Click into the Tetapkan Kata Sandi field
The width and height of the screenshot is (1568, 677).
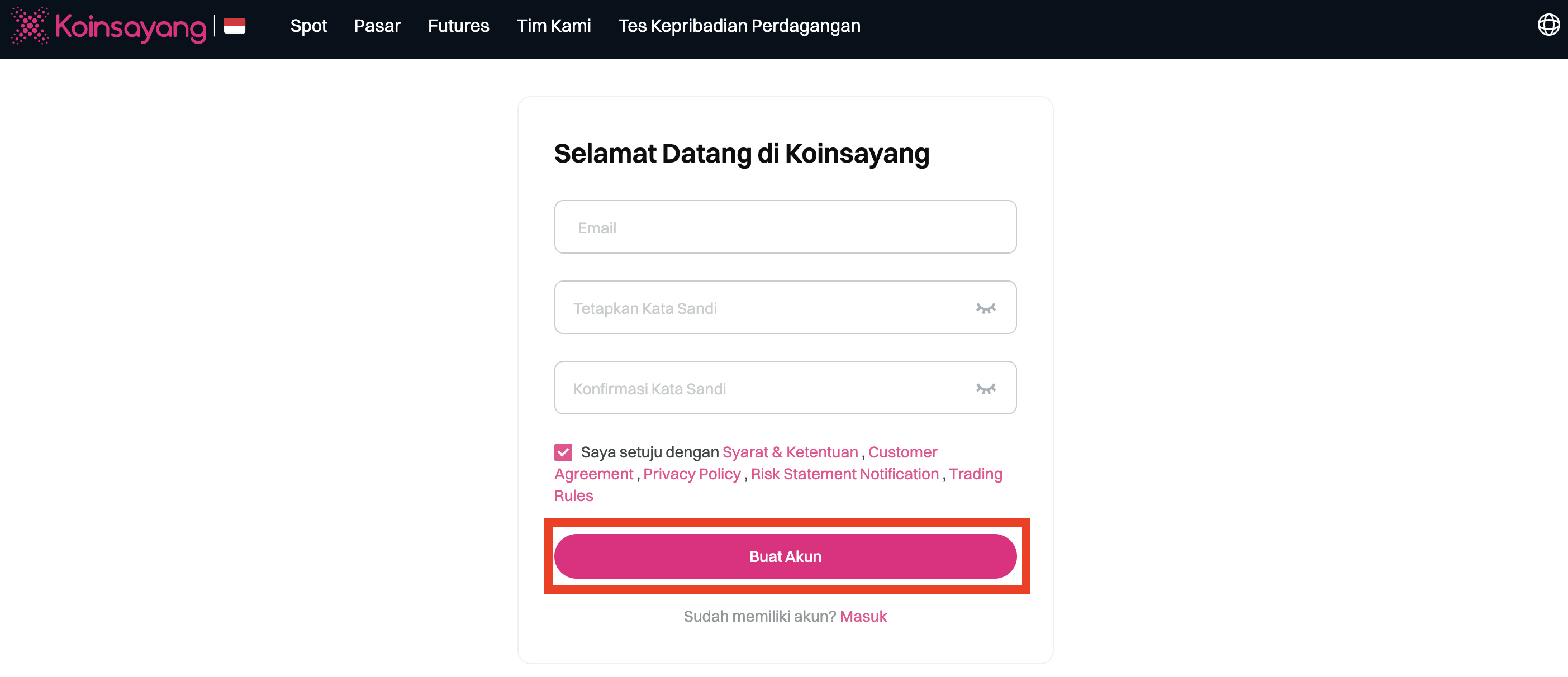(x=761, y=308)
